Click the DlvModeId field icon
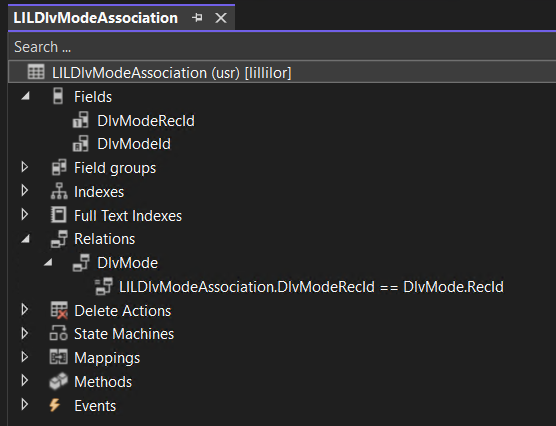This screenshot has width=556, height=426. pos(80,143)
